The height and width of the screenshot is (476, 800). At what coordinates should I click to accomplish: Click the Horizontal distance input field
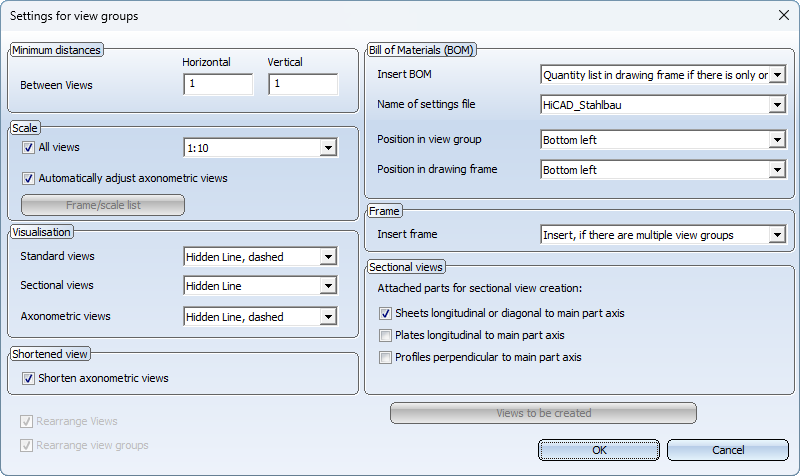click(x=218, y=85)
